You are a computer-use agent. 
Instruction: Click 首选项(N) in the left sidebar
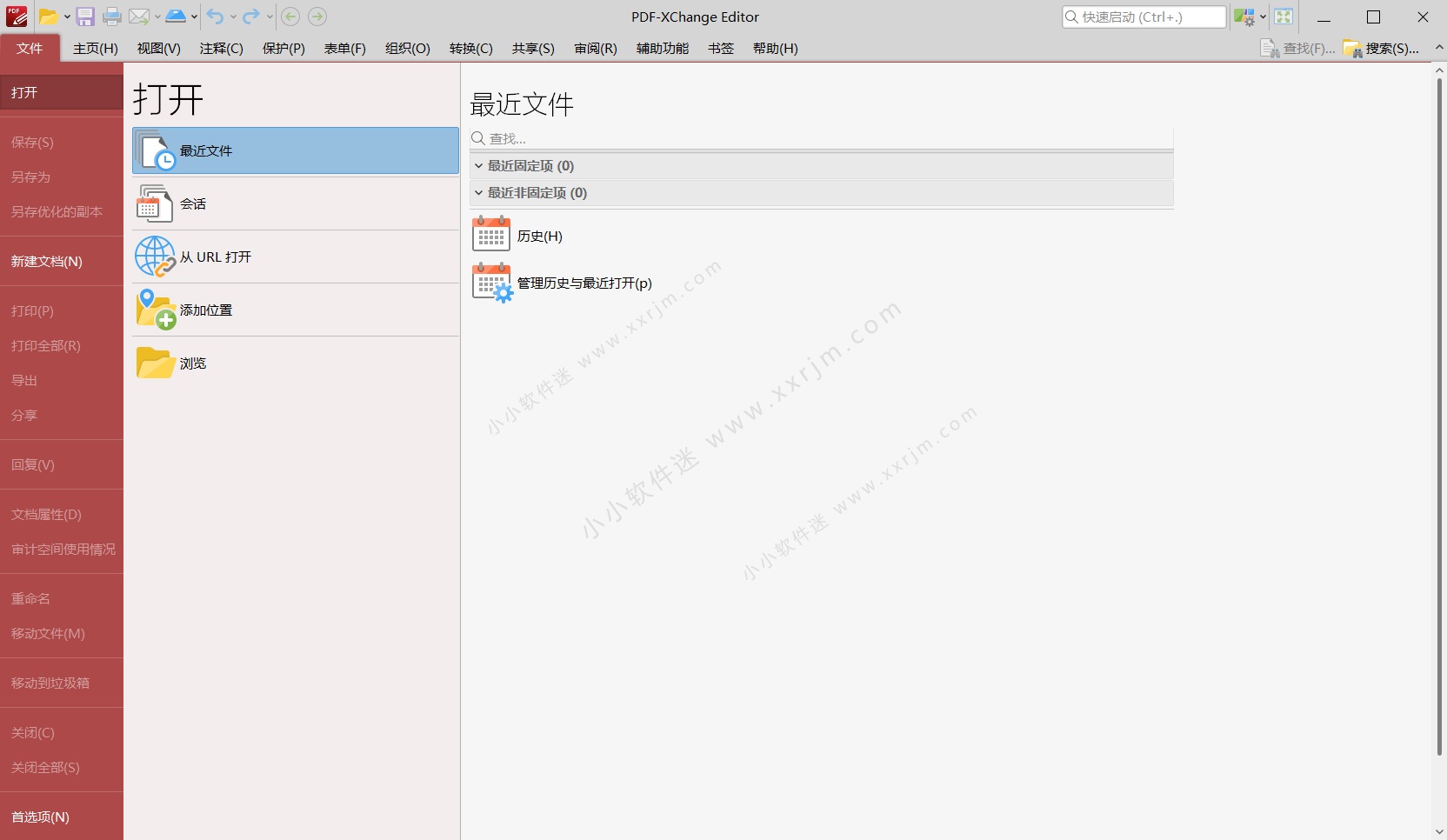[x=40, y=817]
